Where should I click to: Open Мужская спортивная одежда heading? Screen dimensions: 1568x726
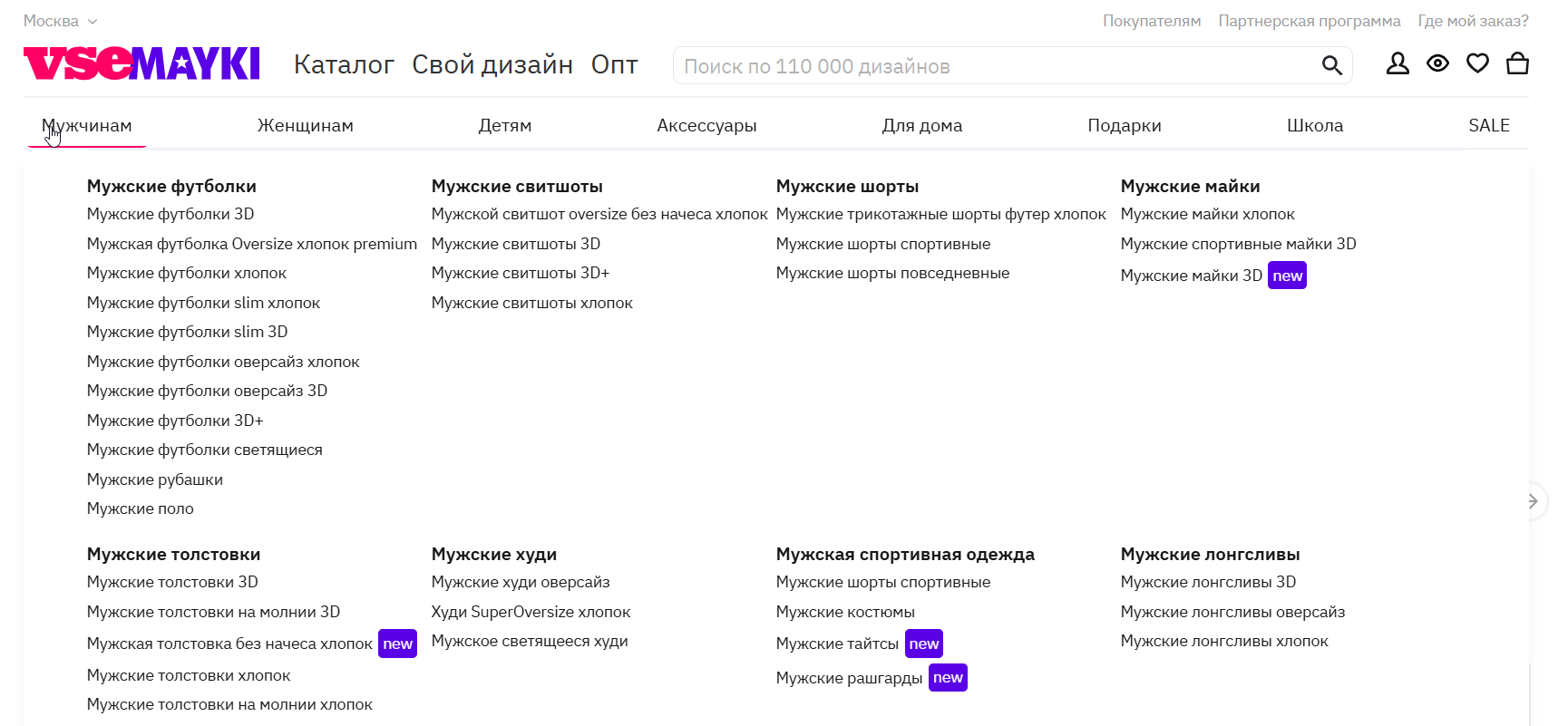(x=905, y=554)
